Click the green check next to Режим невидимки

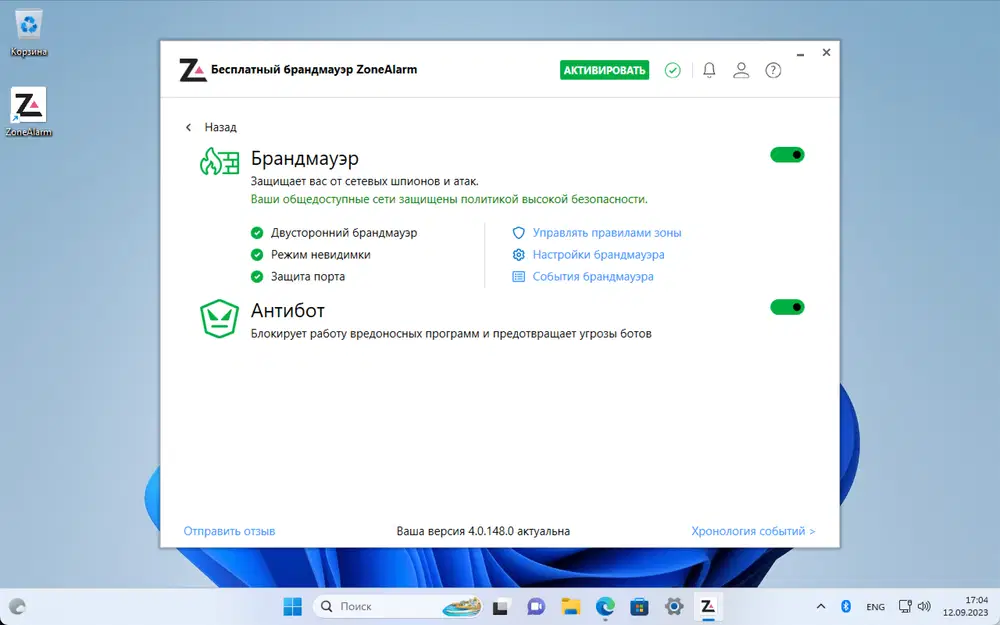tap(257, 254)
